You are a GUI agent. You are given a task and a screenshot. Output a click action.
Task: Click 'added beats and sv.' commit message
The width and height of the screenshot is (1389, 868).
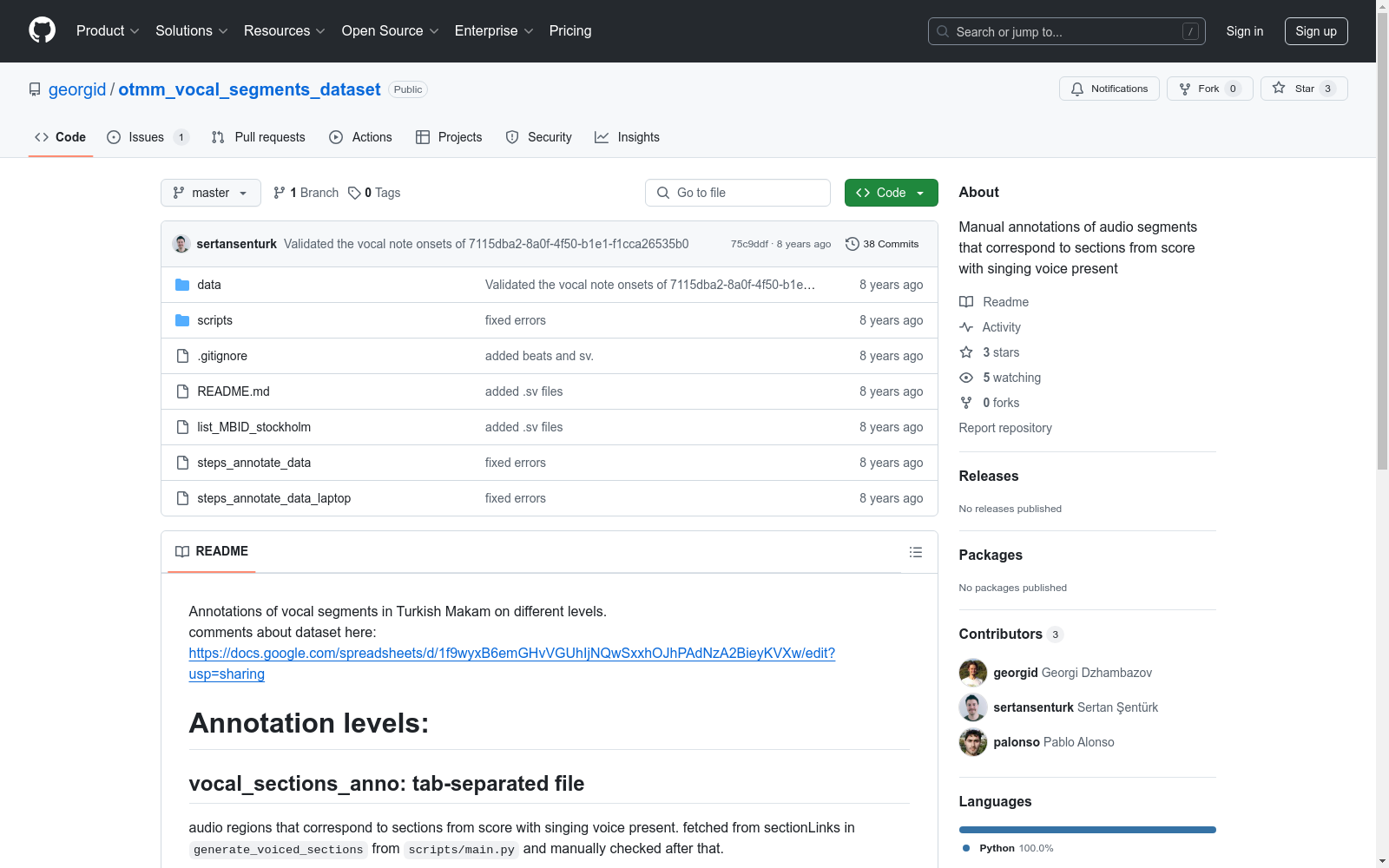[x=539, y=356]
